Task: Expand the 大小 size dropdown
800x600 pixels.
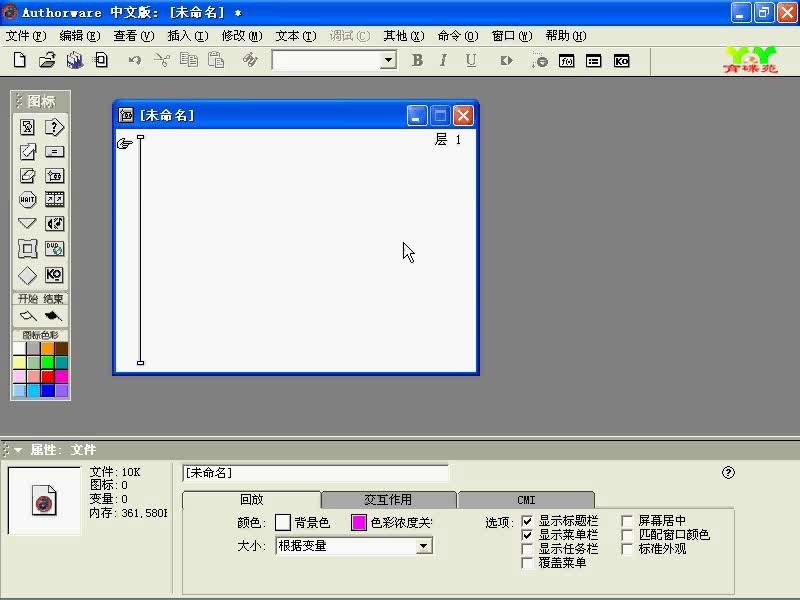Action: click(423, 546)
